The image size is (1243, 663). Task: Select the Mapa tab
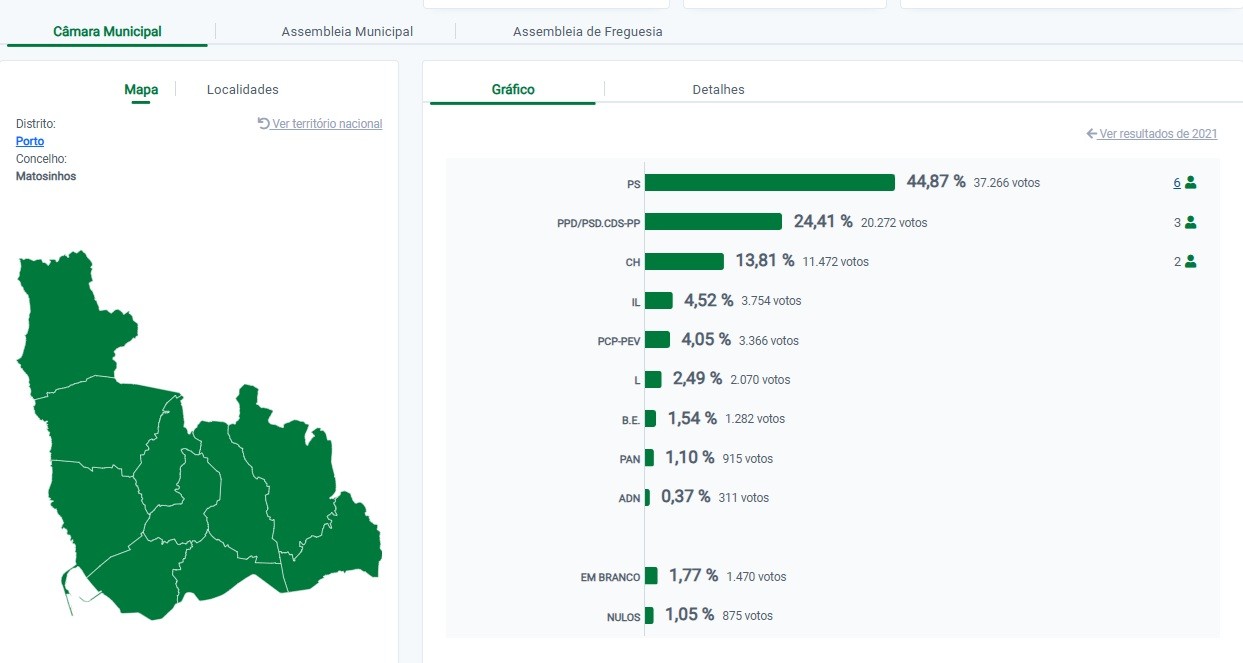click(x=141, y=90)
